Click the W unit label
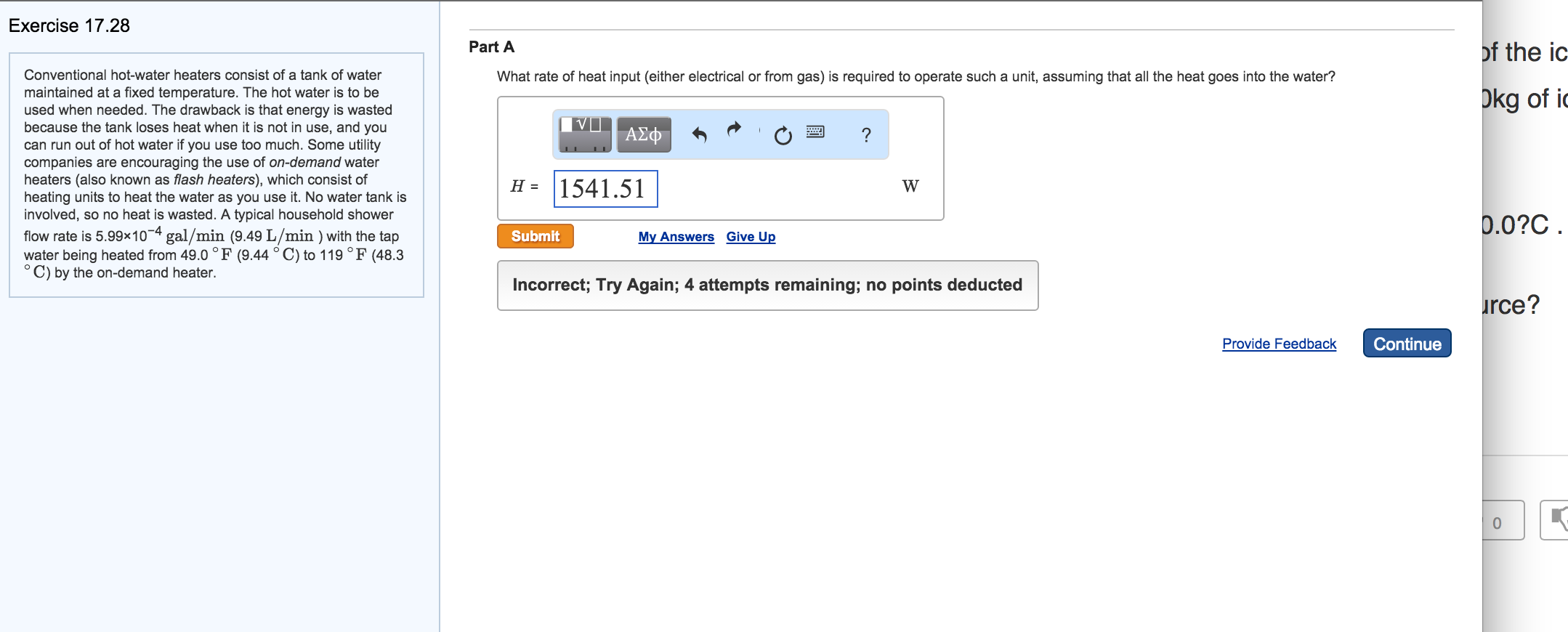 tap(910, 187)
